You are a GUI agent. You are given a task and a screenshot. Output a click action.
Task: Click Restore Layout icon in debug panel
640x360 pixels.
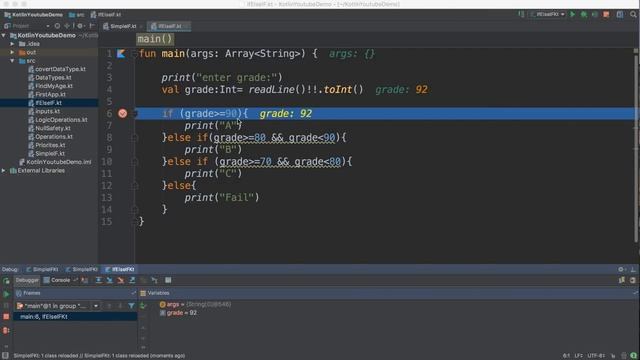click(x=622, y=280)
